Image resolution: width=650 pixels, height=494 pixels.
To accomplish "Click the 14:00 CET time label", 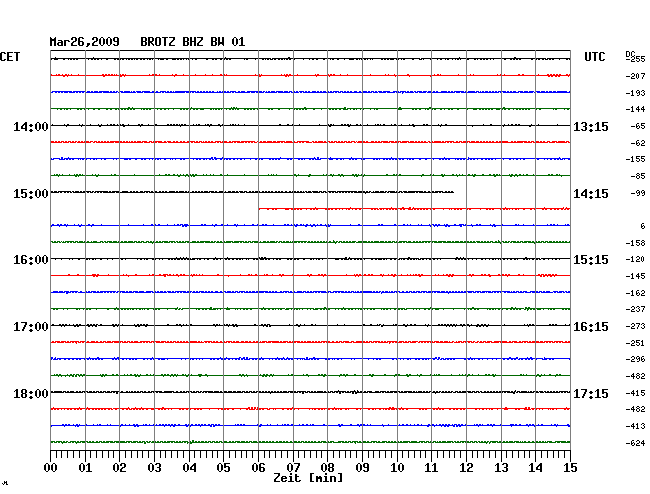I will 31,127.
